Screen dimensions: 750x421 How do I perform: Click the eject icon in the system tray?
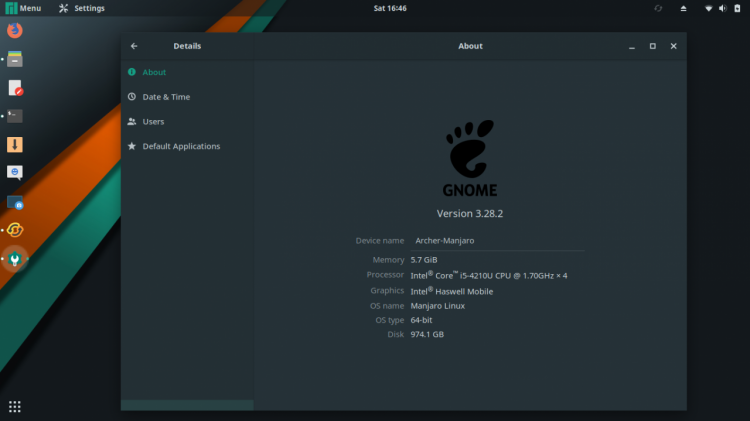tap(684, 8)
